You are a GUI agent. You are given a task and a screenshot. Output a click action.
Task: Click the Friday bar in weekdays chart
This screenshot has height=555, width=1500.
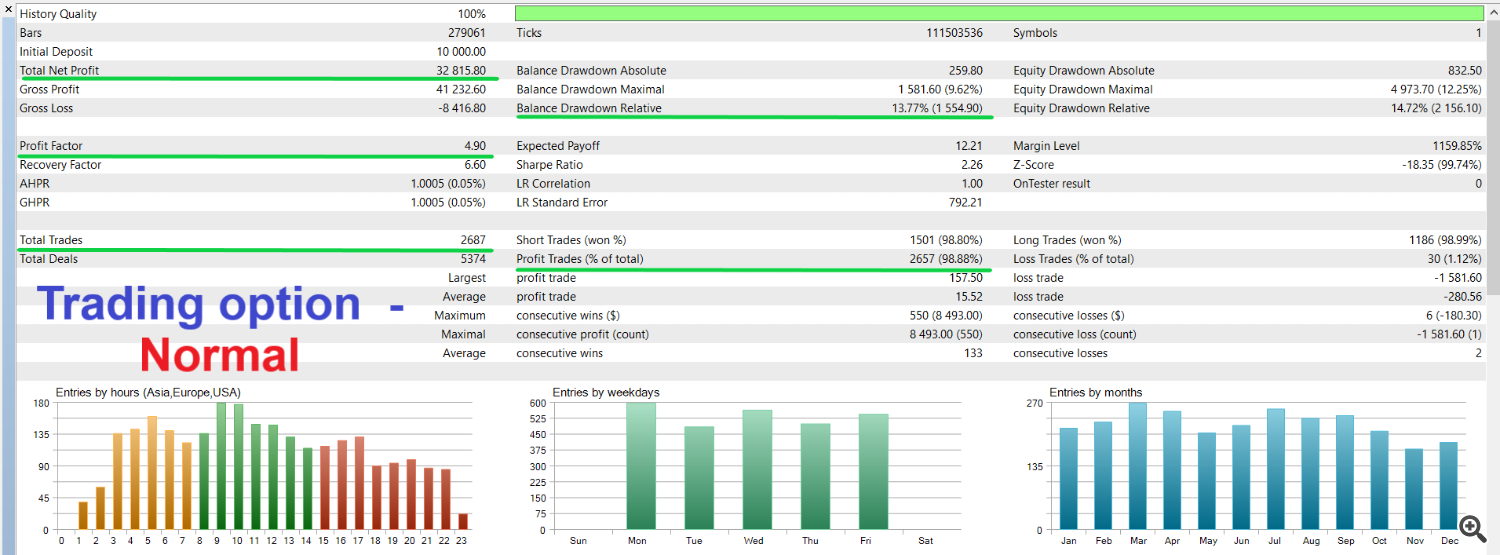(x=873, y=471)
